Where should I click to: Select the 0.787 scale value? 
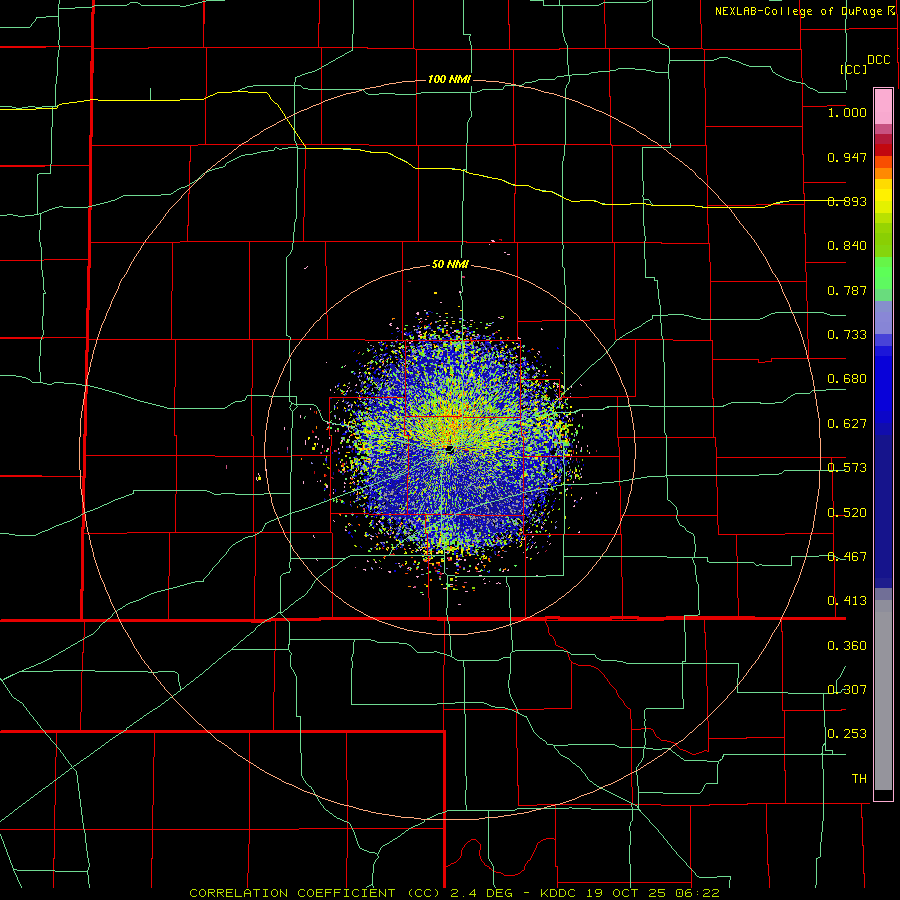(x=847, y=290)
